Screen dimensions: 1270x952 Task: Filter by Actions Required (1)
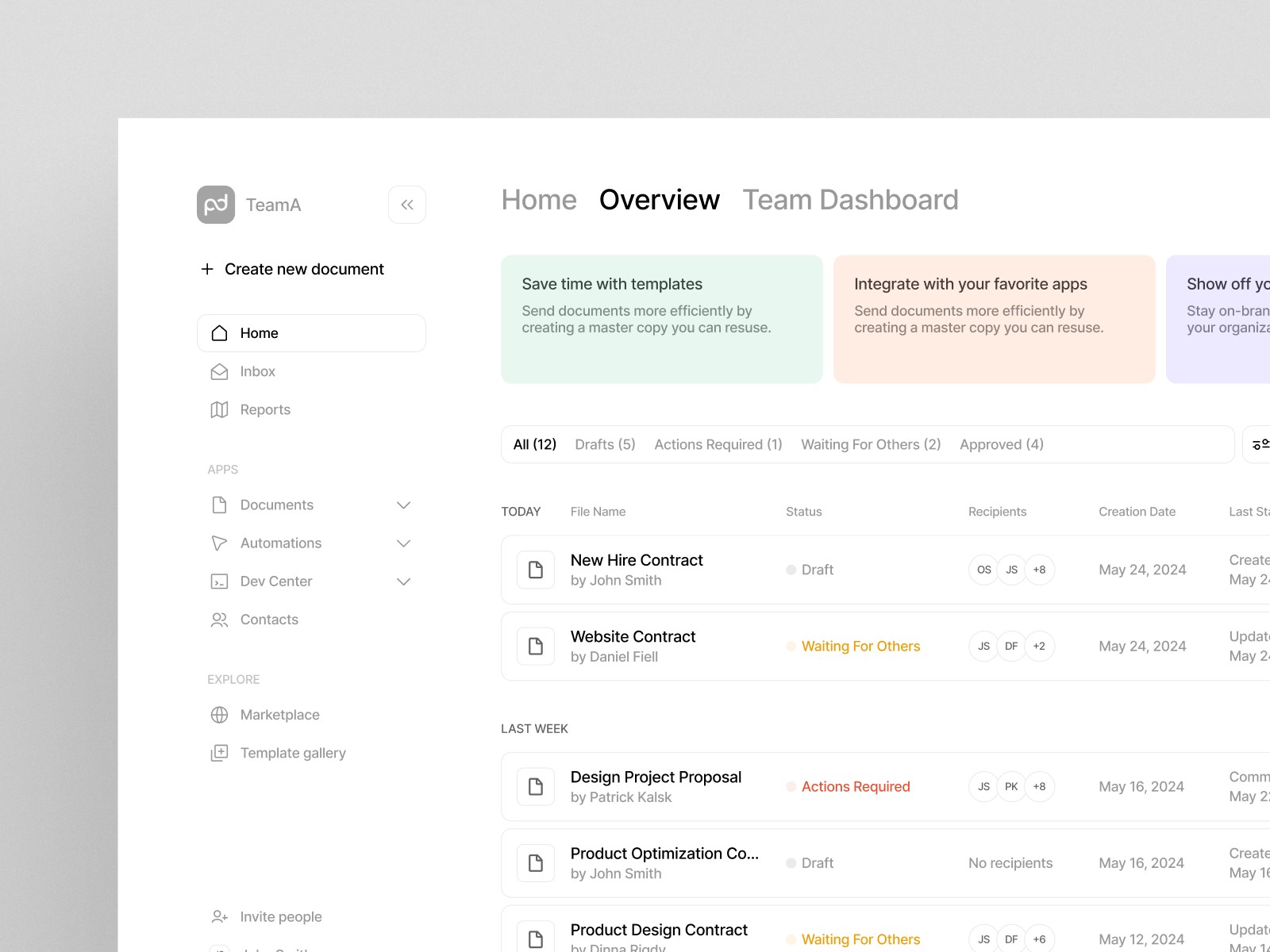pos(718,444)
